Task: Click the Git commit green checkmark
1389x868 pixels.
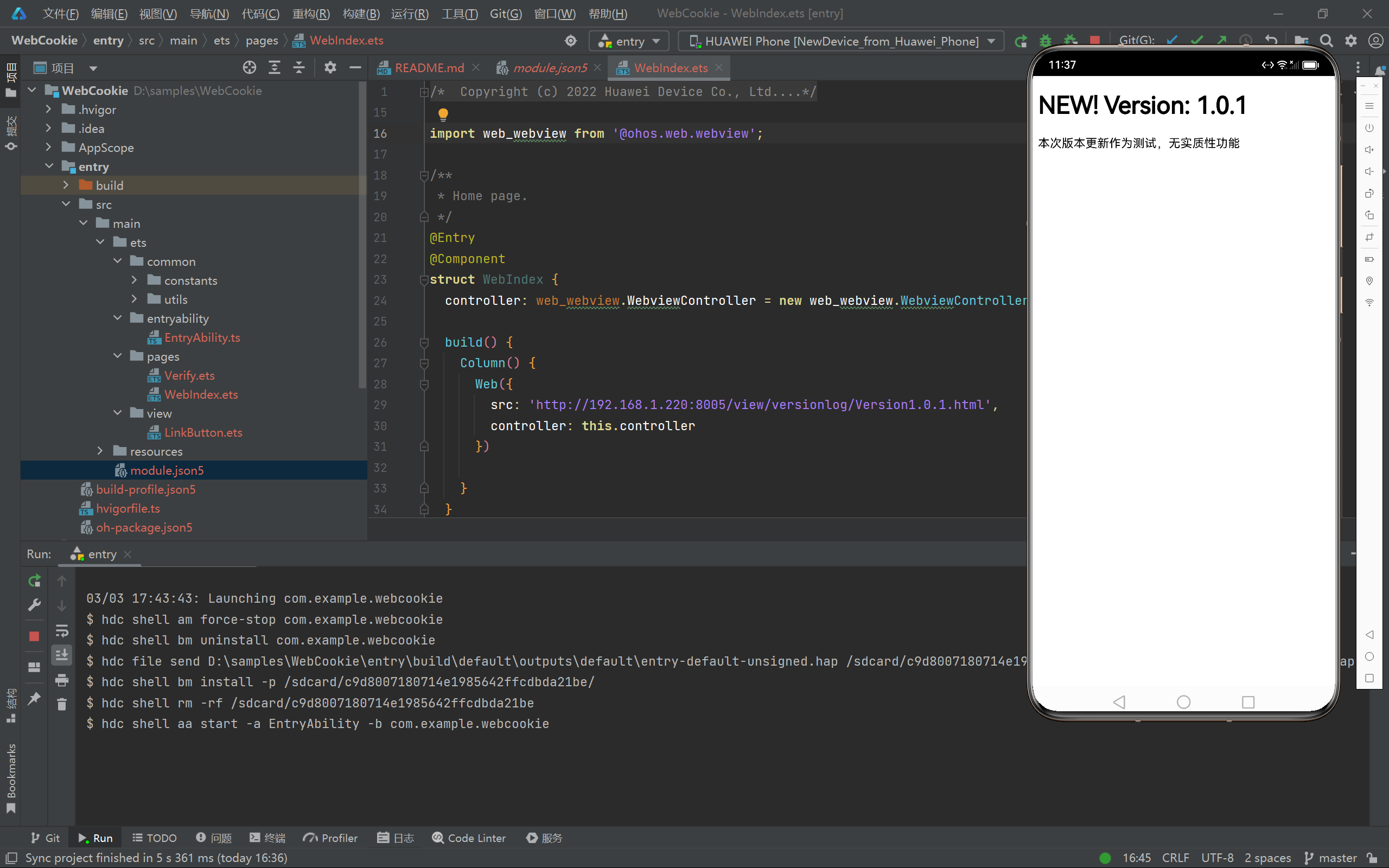Action: click(x=1197, y=40)
